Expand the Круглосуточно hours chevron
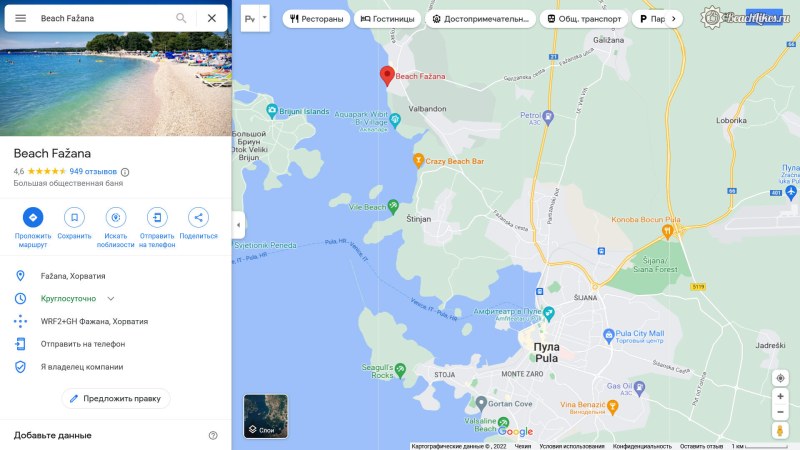This screenshot has height=450, width=800. click(111, 298)
